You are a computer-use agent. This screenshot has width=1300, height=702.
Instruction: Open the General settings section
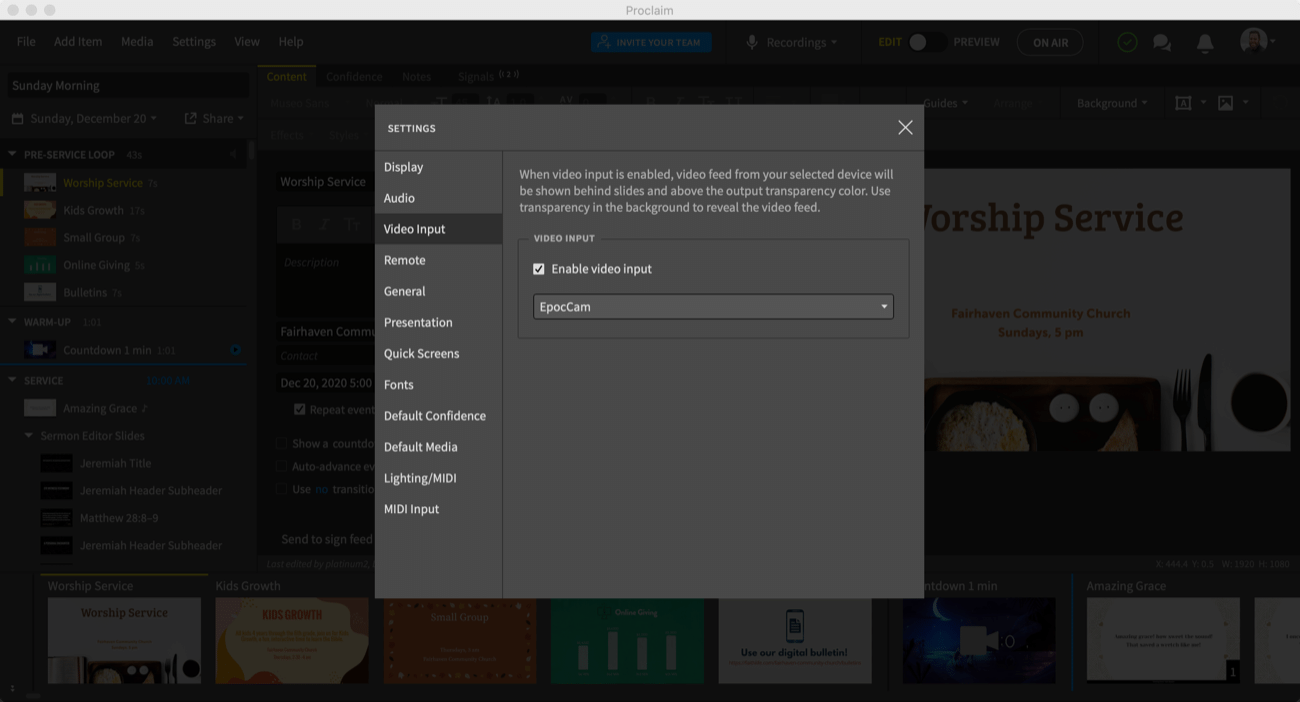click(438, 291)
